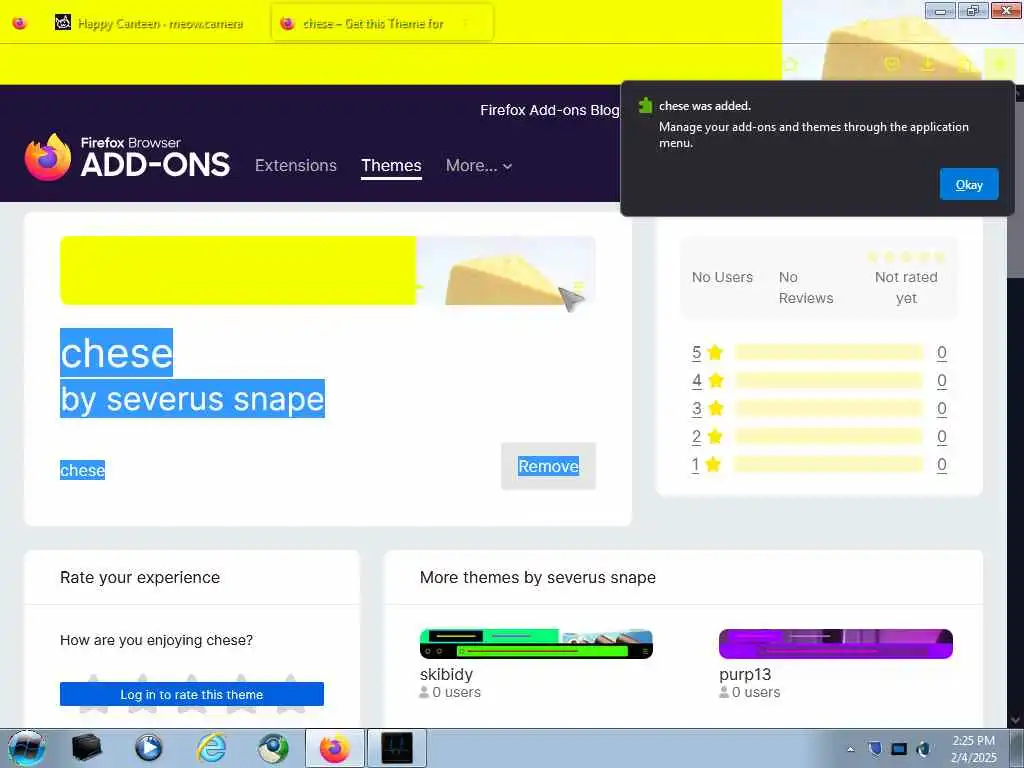Image resolution: width=1024 pixels, height=768 pixels.
Task: Select the 2 star rating row
Action: click(819, 437)
